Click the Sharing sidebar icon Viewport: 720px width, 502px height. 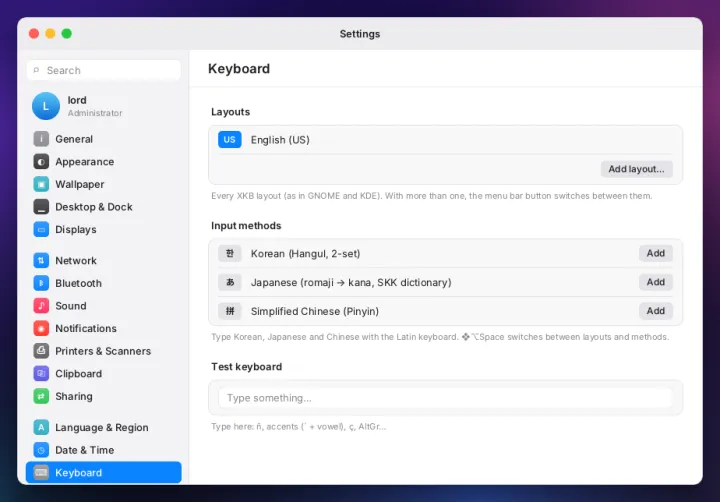pyautogui.click(x=41, y=396)
